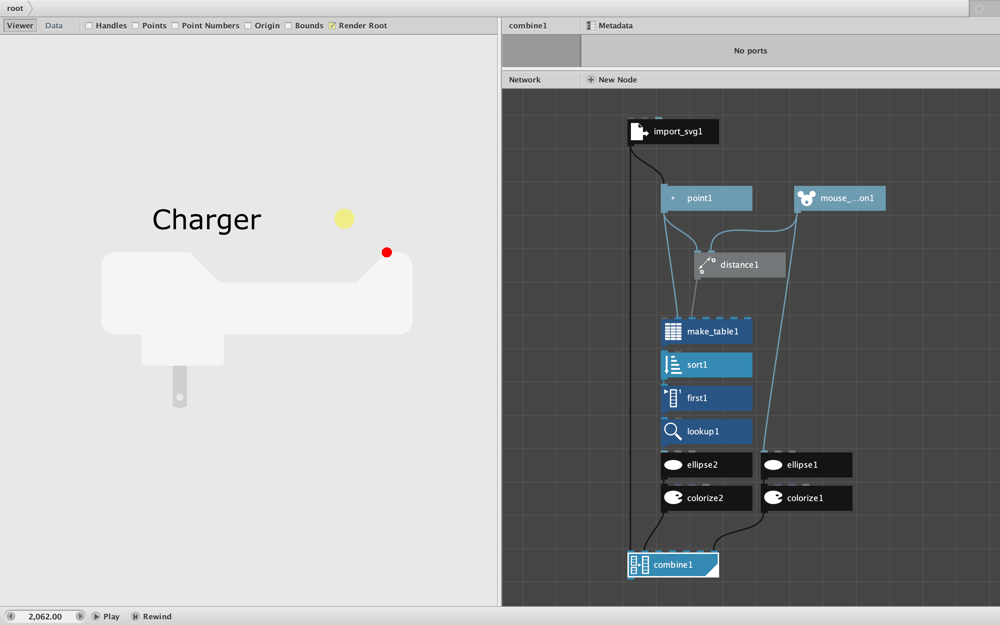Screen dimensions: 1000x625
Task: Click the Play label
Action: coord(112,616)
